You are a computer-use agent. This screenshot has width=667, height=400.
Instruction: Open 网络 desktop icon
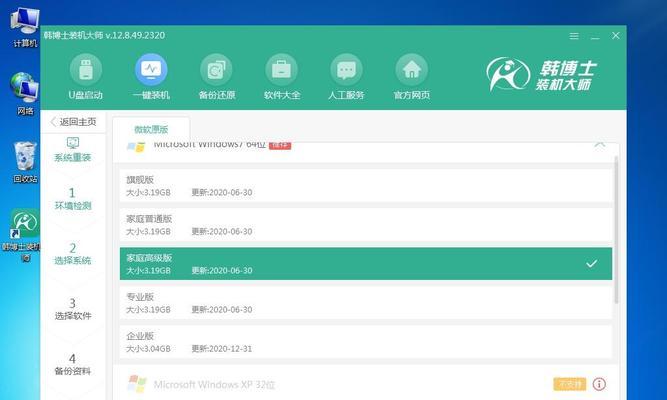(x=25, y=94)
